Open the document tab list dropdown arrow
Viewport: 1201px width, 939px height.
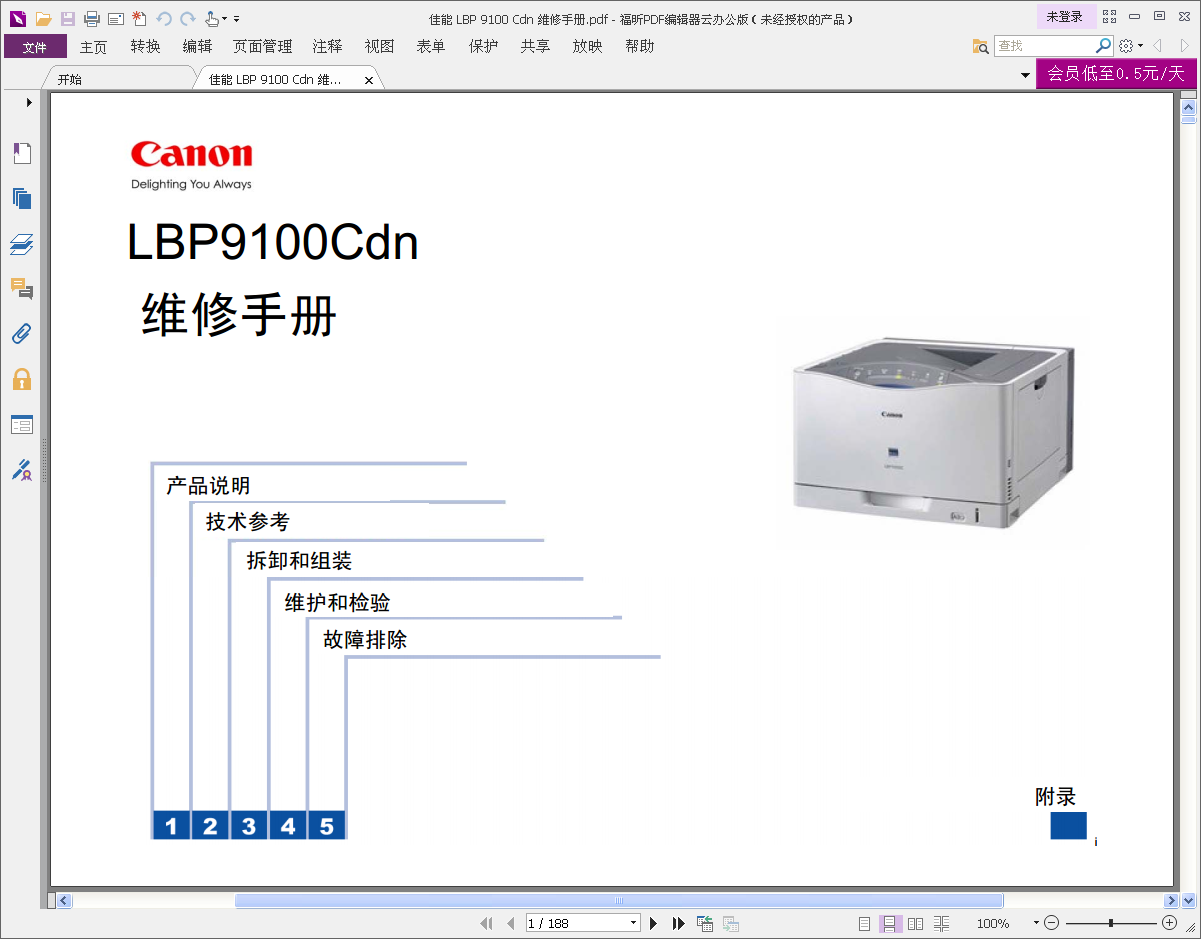pyautogui.click(x=1025, y=75)
